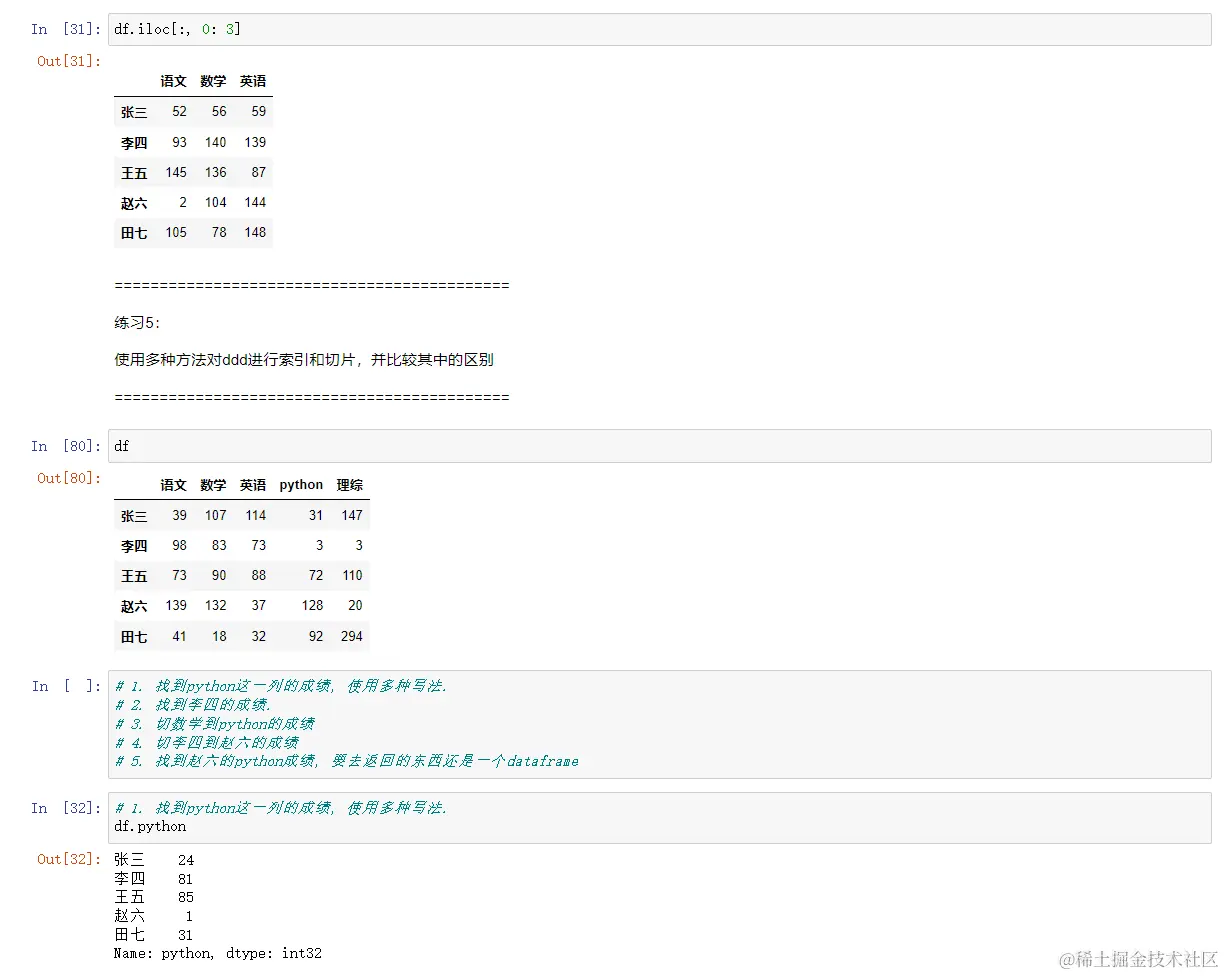This screenshot has width=1225, height=976.
Task: Click value 41 in the Out[80] table
Action: pyautogui.click(x=179, y=636)
